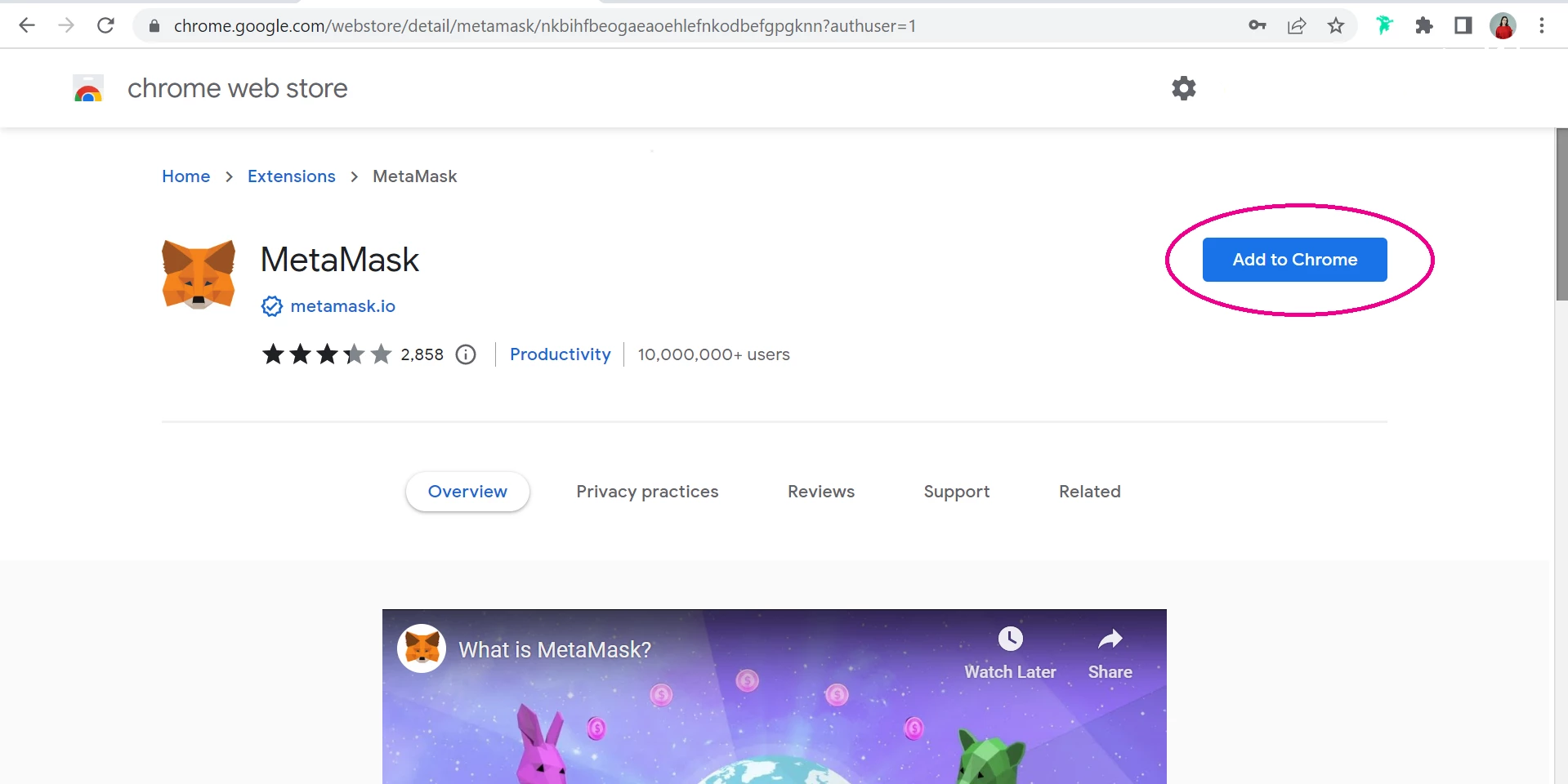Image resolution: width=1568 pixels, height=784 pixels.
Task: Reload the page with refresh icon
Action: tap(105, 25)
